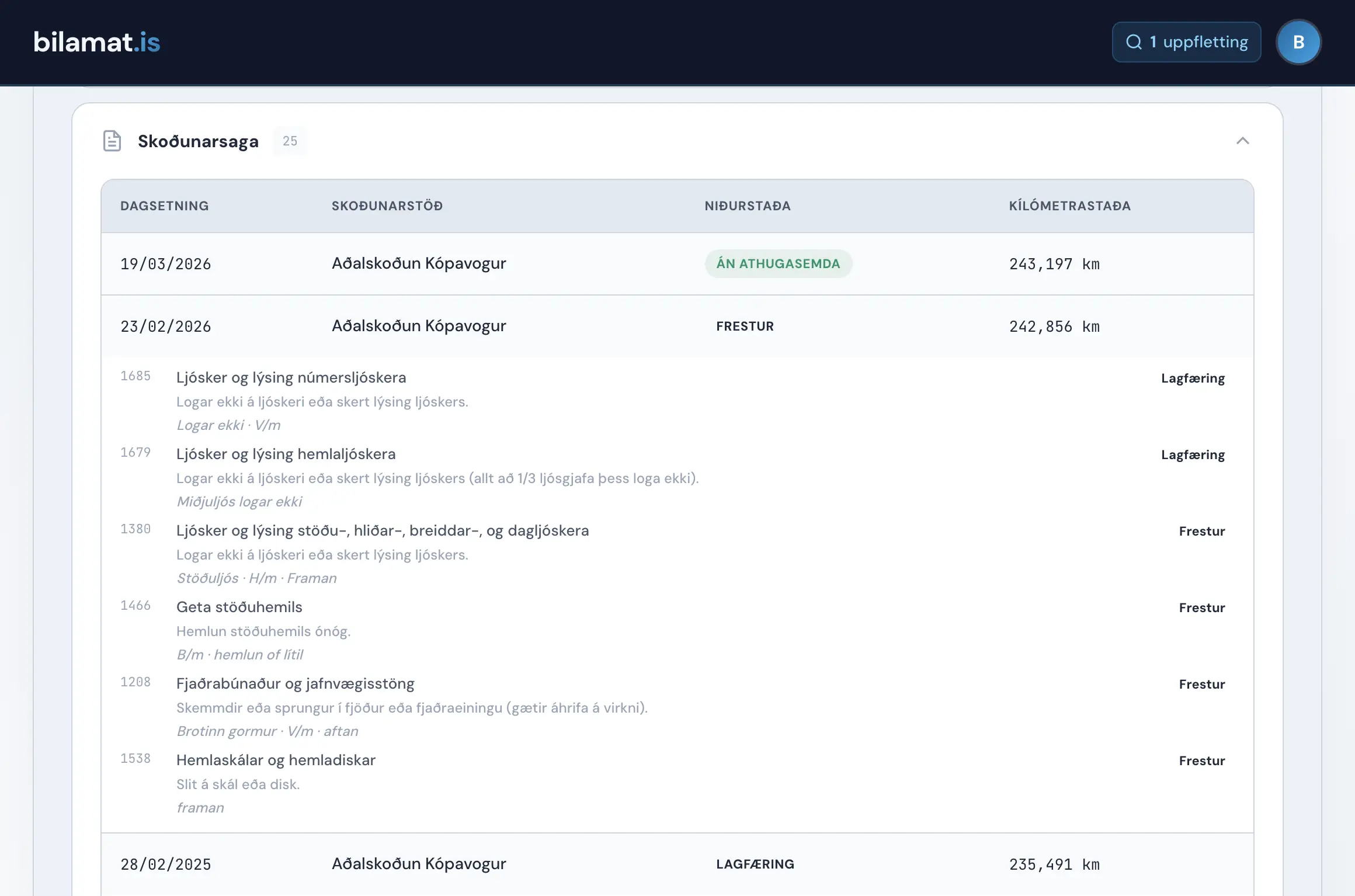Viewport: 1355px width, 896px height.
Task: Click the magnifier icon in the uppfletting button
Action: pyautogui.click(x=1134, y=42)
